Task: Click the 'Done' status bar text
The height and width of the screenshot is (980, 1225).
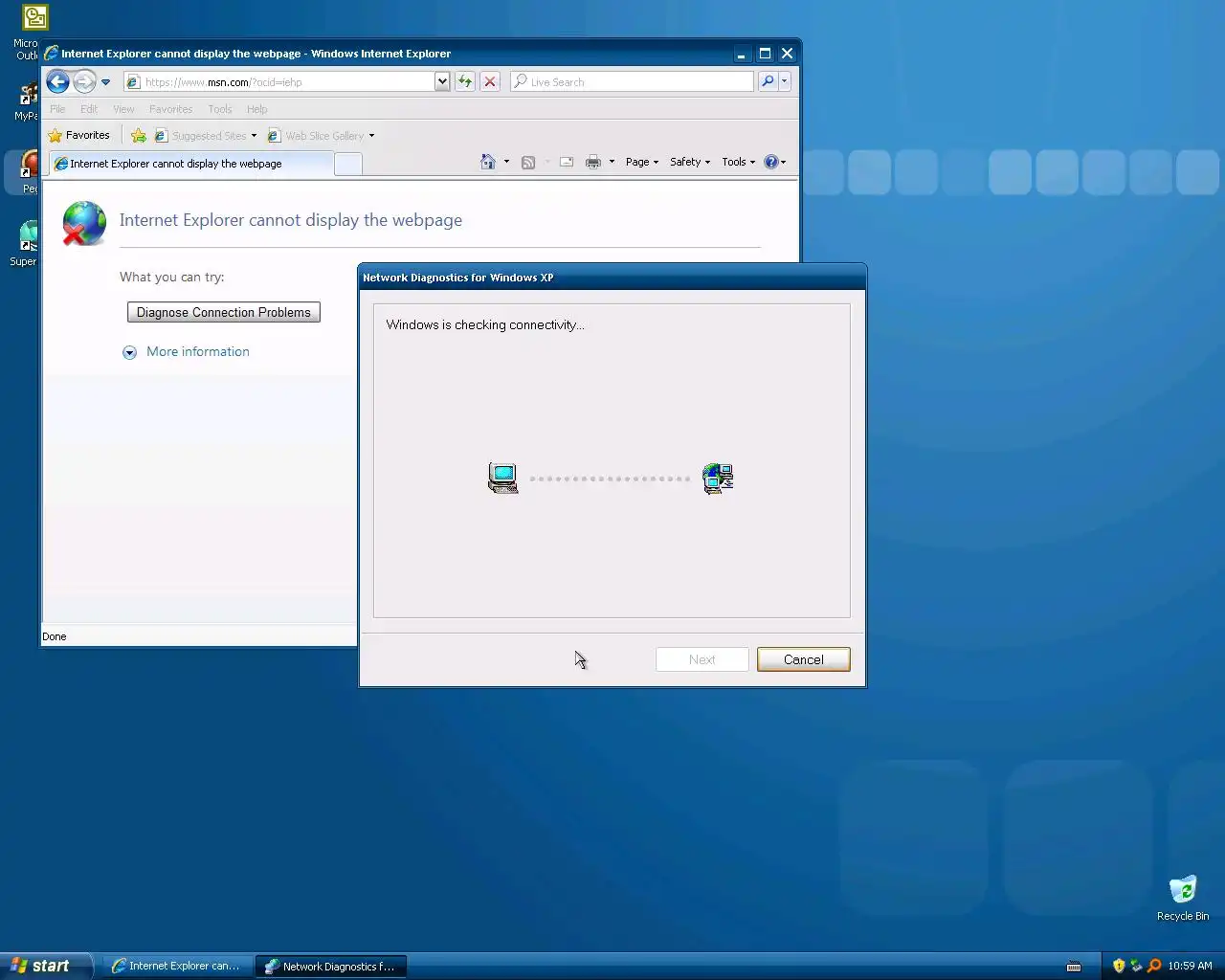Action: click(x=55, y=637)
